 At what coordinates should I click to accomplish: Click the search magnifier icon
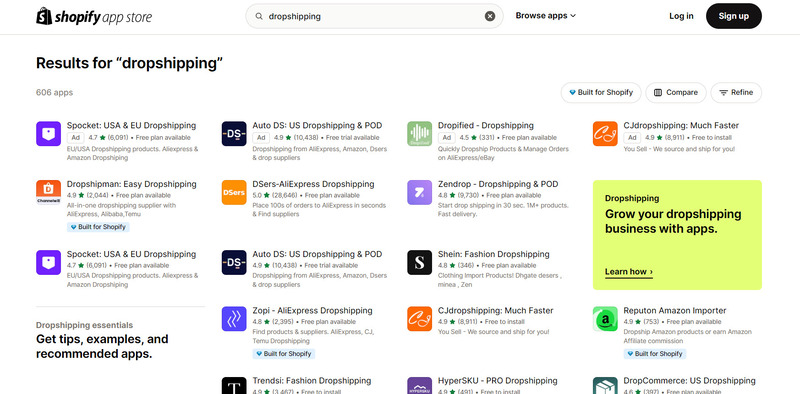tap(259, 16)
